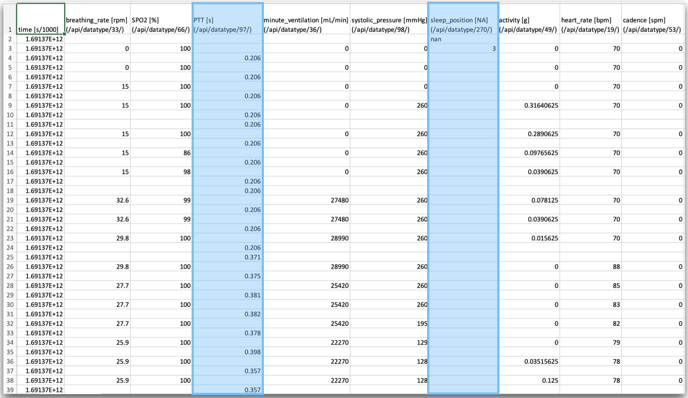The image size is (688, 398).
Task: Click the highlighted PTT [s] column header
Action: (228, 19)
